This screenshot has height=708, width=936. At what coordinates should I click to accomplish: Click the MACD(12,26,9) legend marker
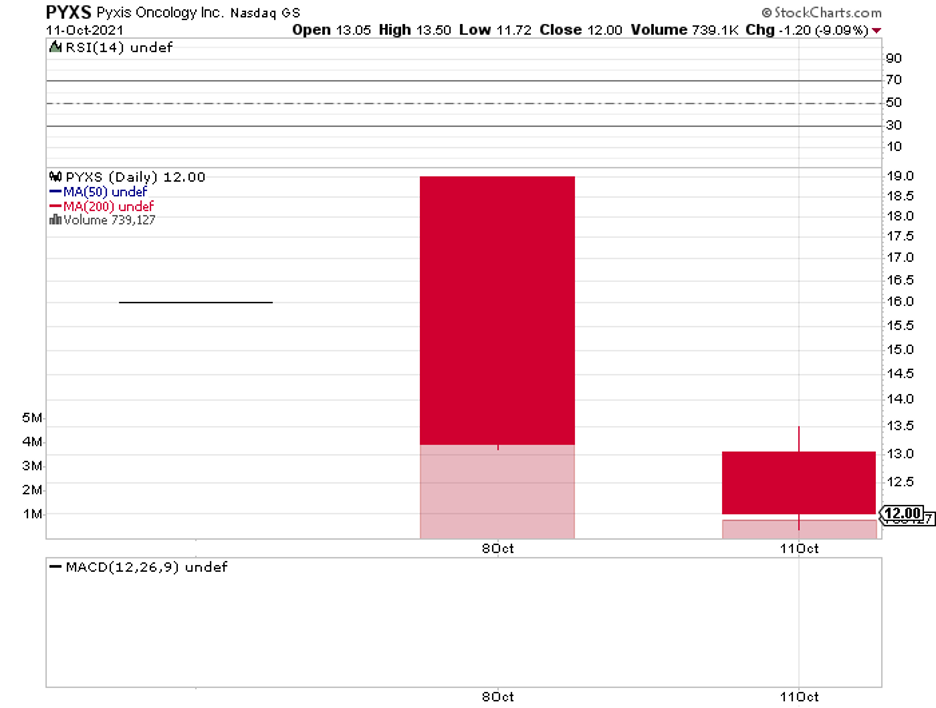click(56, 567)
